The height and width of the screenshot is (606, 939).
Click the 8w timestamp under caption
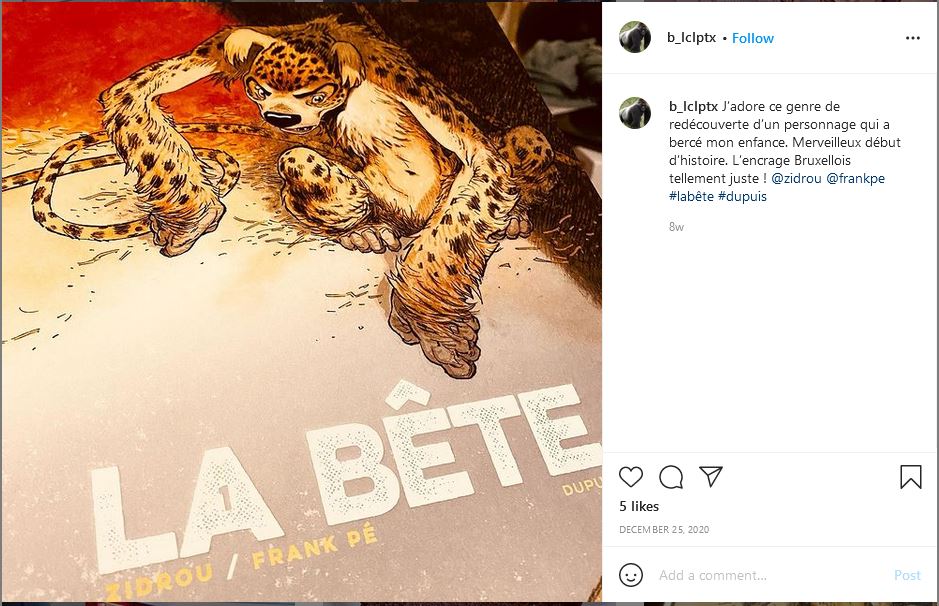point(676,227)
